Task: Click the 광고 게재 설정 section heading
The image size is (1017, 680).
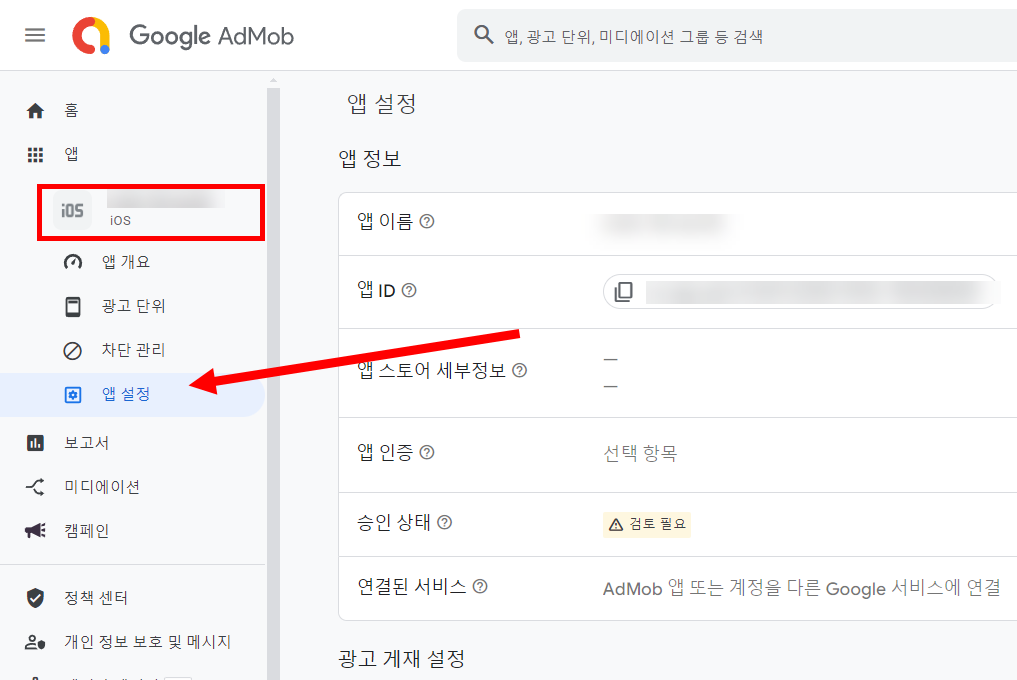Action: 401,659
